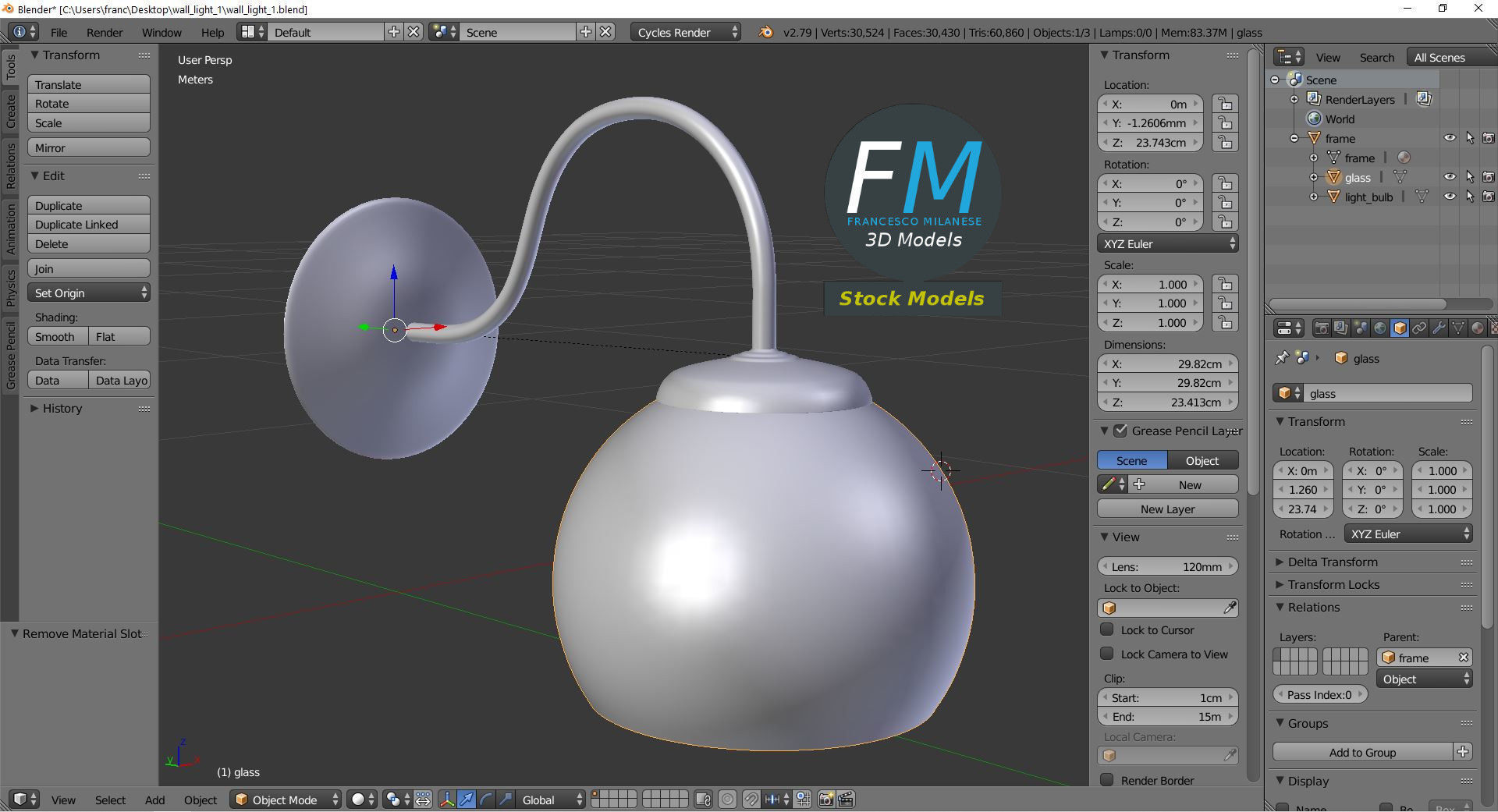Image resolution: width=1498 pixels, height=812 pixels.
Task: Open the Render Layers properties tab
Action: click(x=1340, y=328)
